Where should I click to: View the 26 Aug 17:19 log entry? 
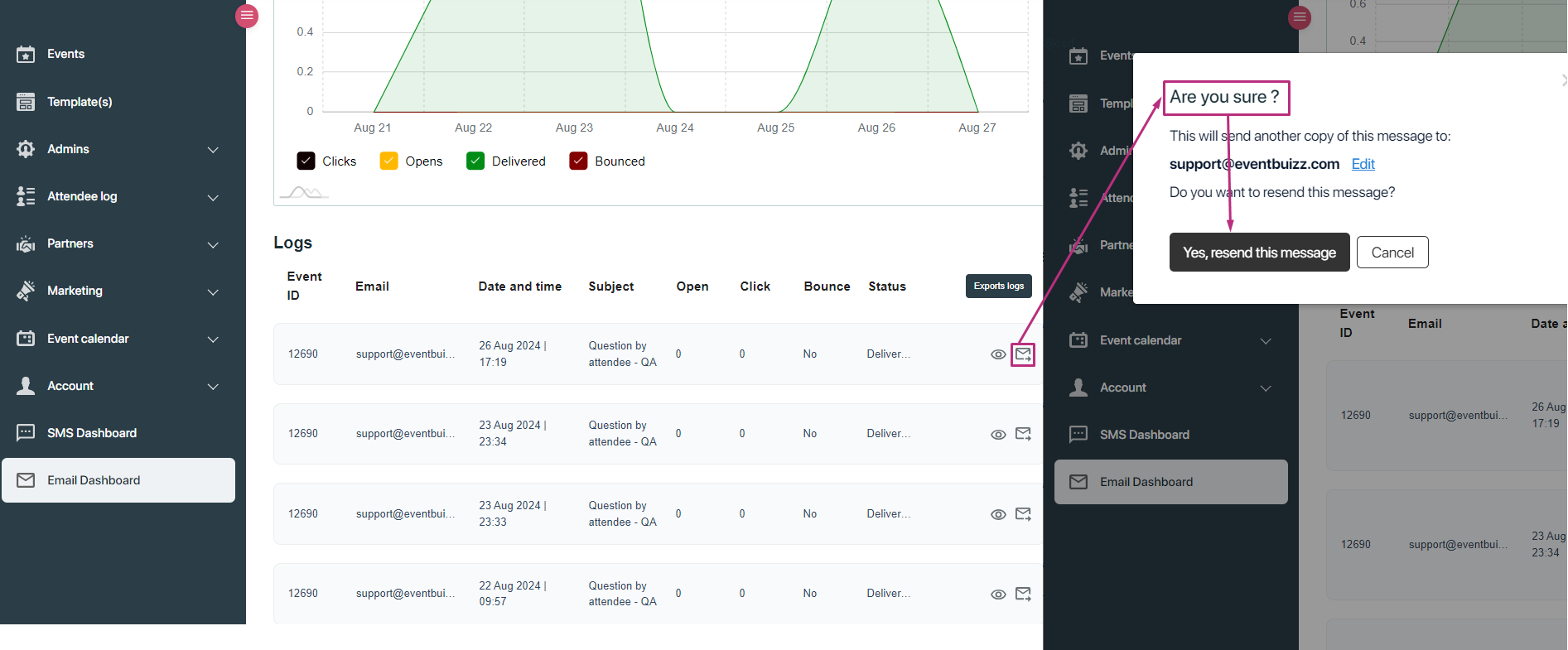point(998,354)
